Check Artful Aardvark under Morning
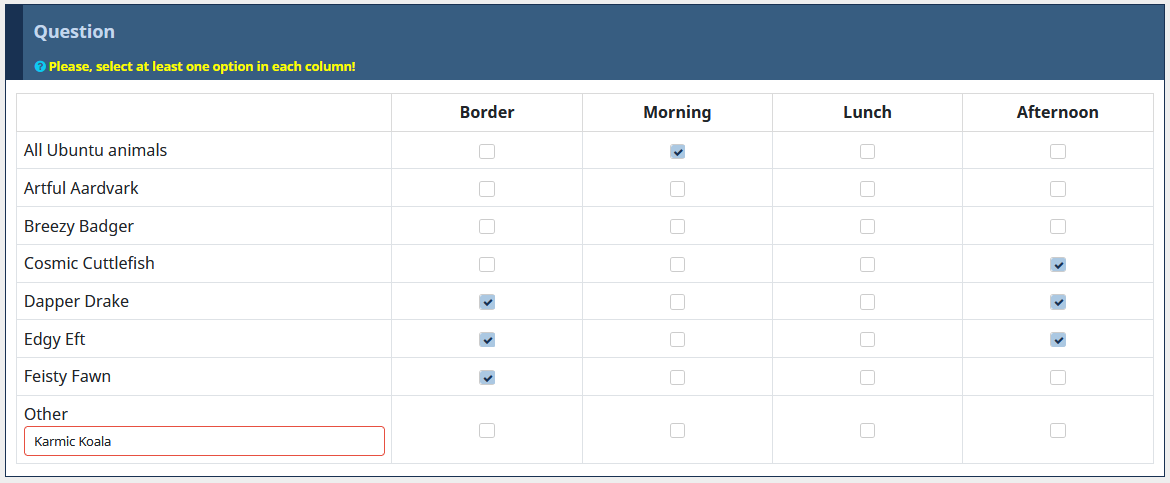Image resolution: width=1170 pixels, height=483 pixels. (x=677, y=189)
